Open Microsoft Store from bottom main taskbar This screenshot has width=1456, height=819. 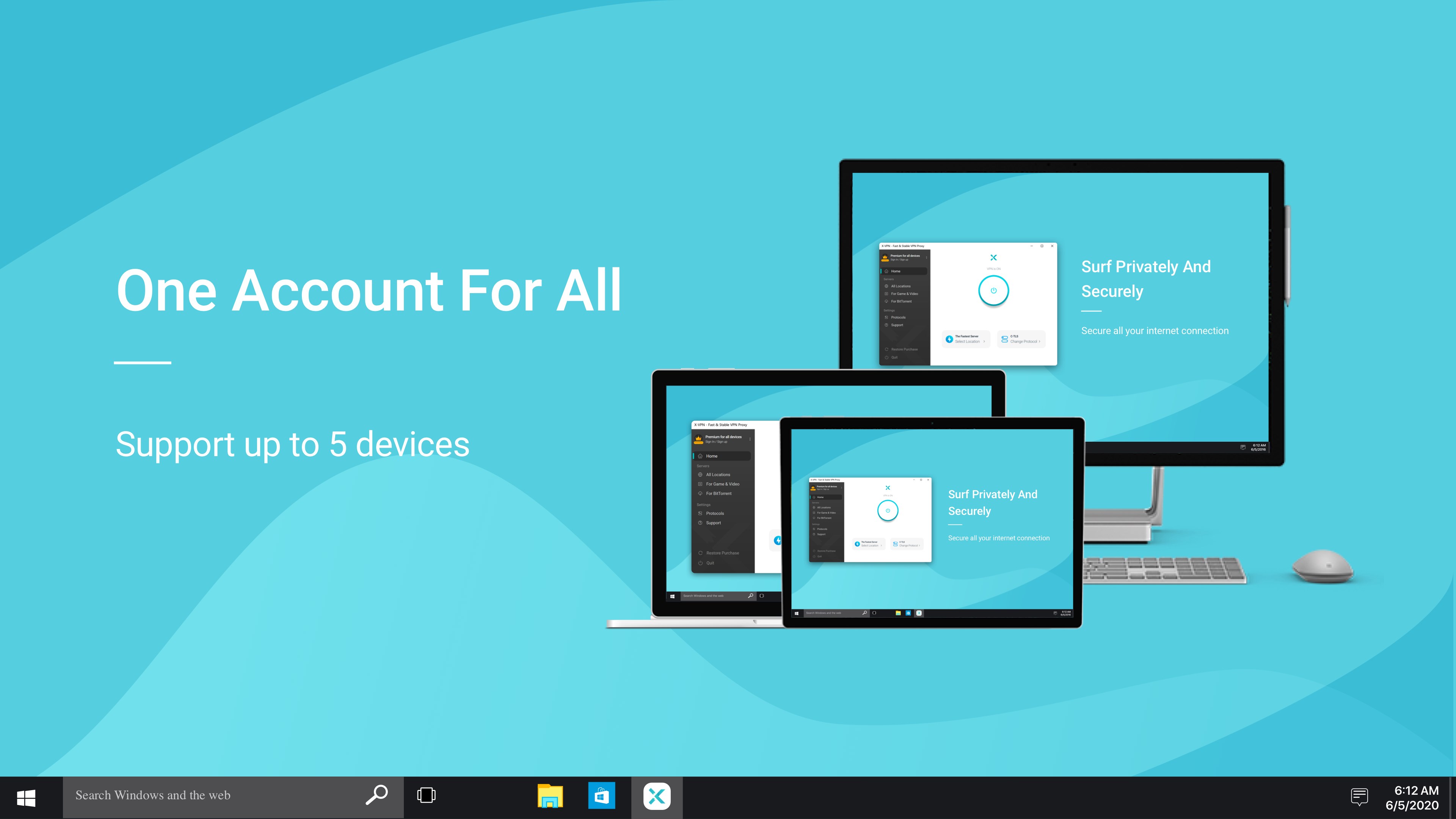coord(601,796)
